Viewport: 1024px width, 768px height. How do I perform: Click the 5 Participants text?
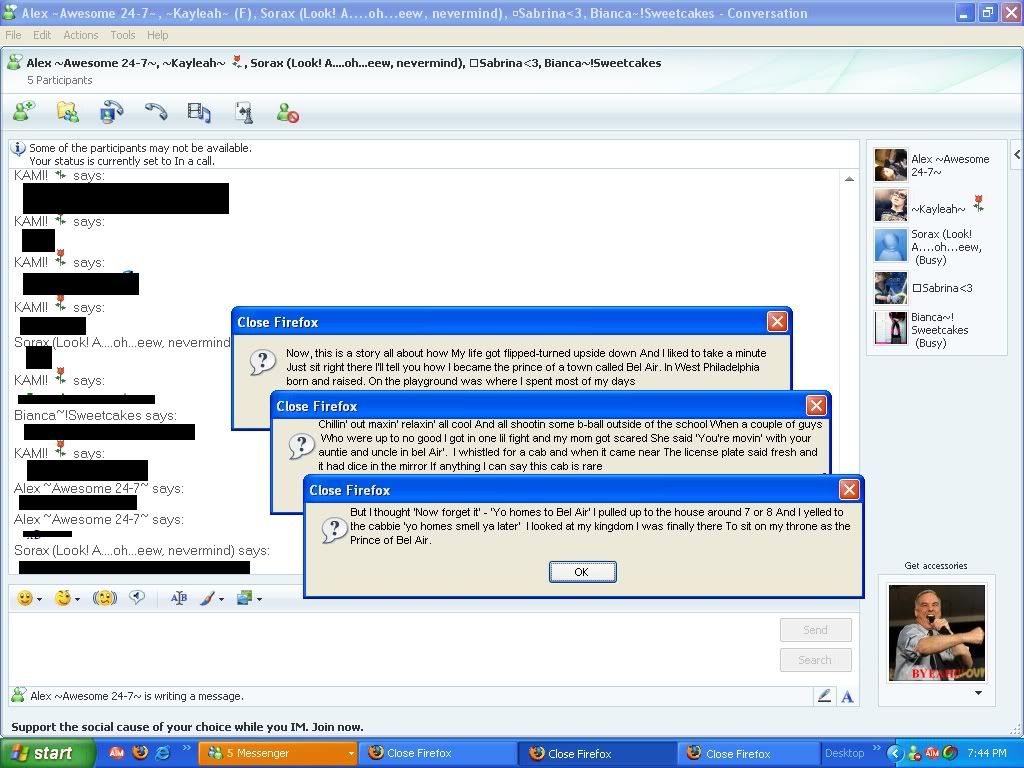point(59,80)
